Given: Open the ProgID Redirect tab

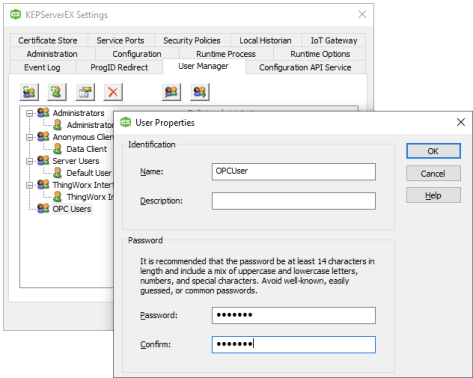Looking at the screenshot, I should point(119,67).
